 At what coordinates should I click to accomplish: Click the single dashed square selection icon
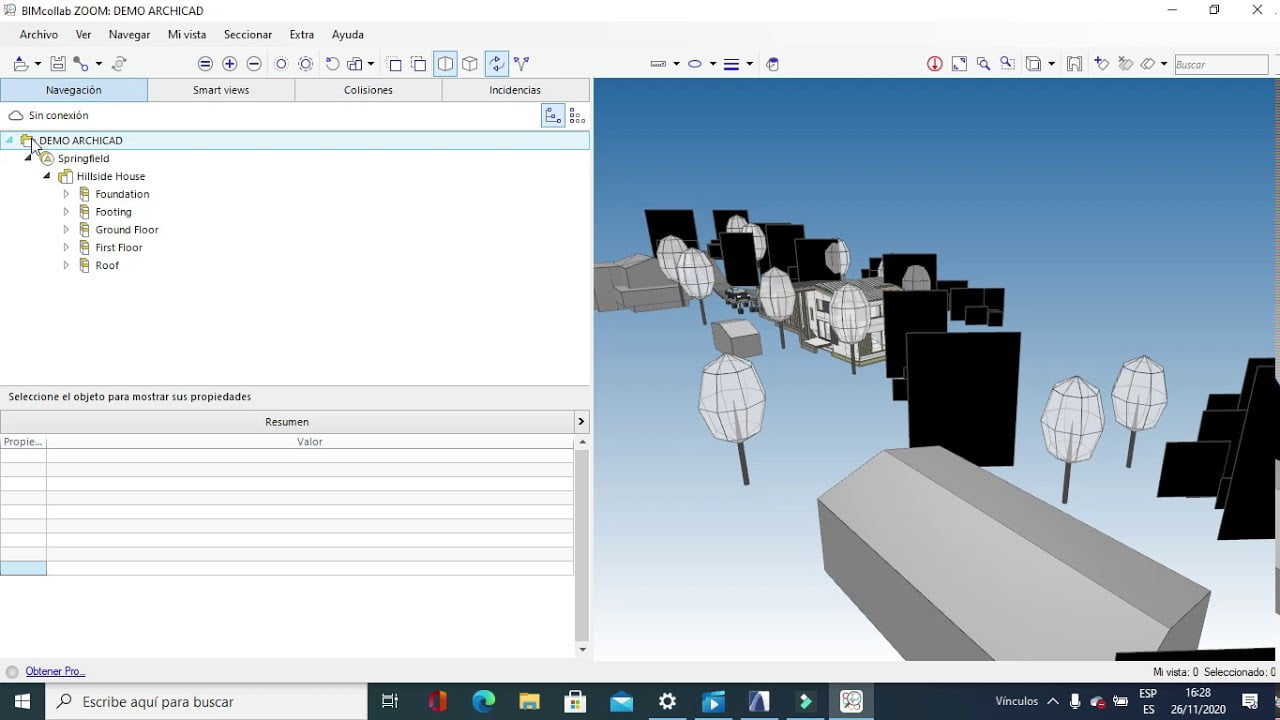395,64
